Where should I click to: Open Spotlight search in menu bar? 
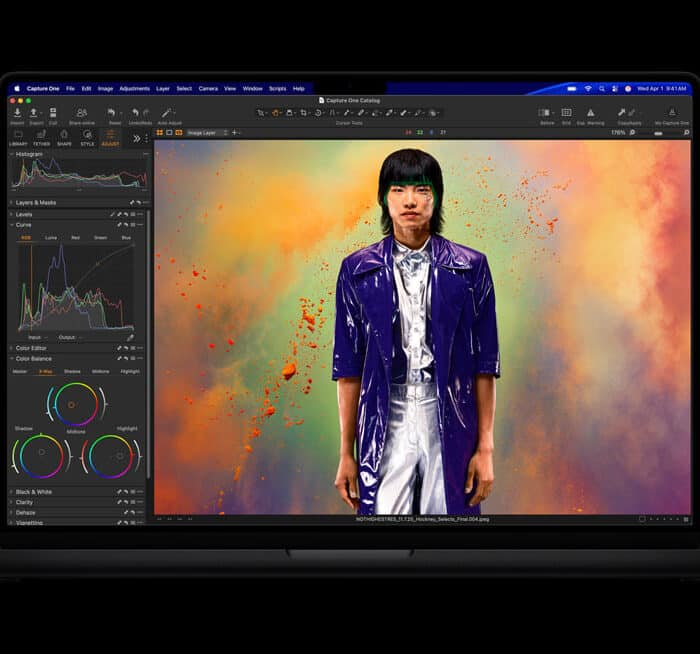click(602, 89)
